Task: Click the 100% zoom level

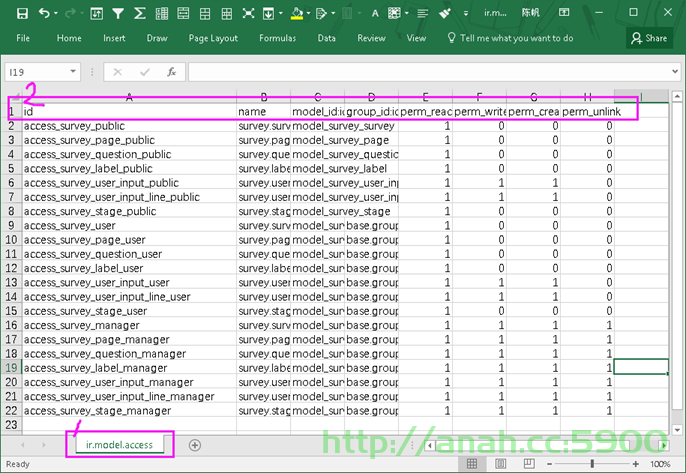Action: click(660, 464)
